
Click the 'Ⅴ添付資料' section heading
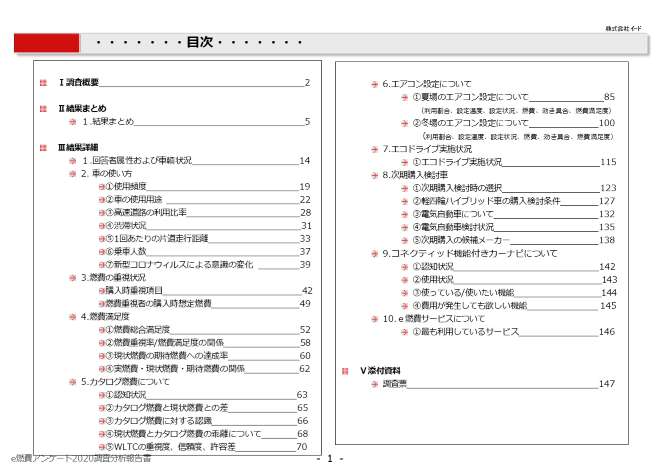coord(380,371)
